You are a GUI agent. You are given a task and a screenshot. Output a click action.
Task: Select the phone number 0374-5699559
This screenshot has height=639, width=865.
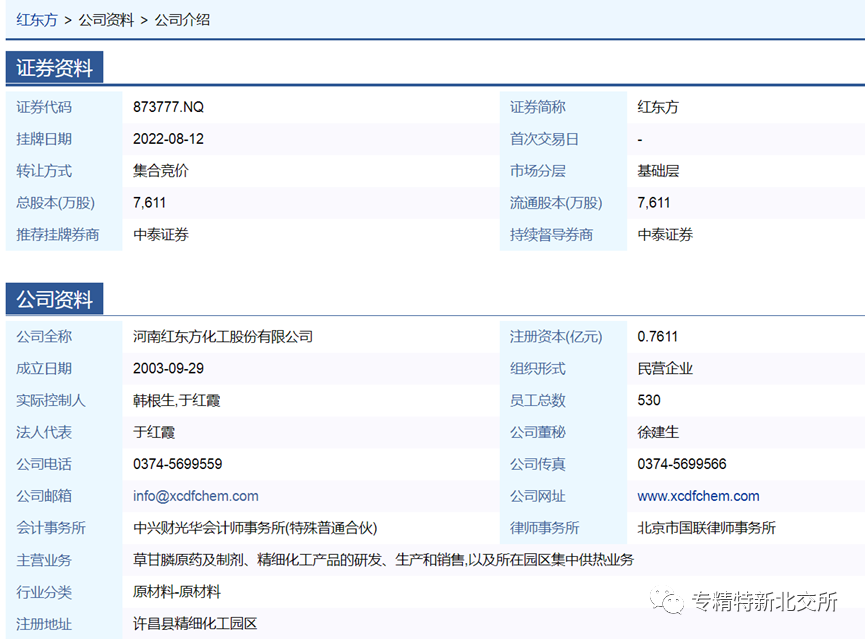177,464
